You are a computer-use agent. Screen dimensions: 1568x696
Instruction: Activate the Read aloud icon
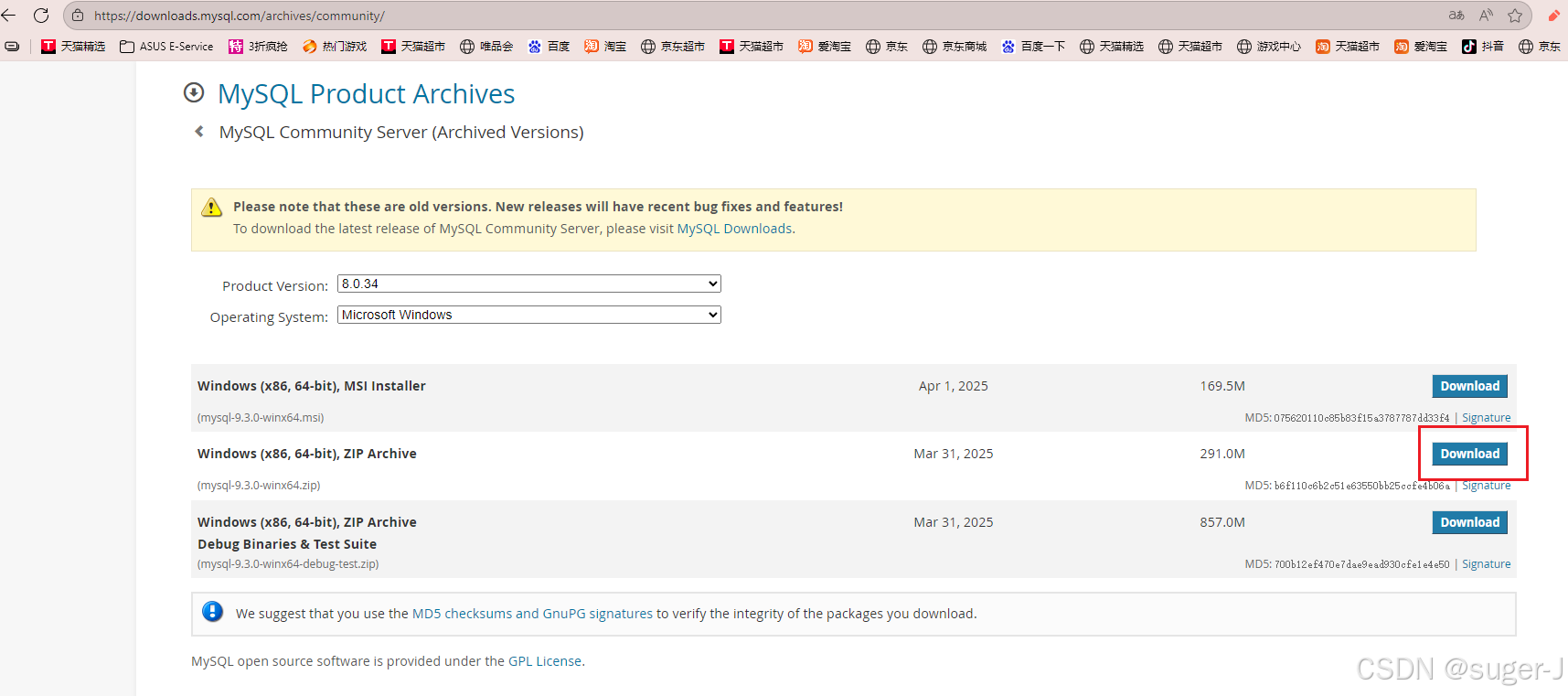pyautogui.click(x=1486, y=16)
